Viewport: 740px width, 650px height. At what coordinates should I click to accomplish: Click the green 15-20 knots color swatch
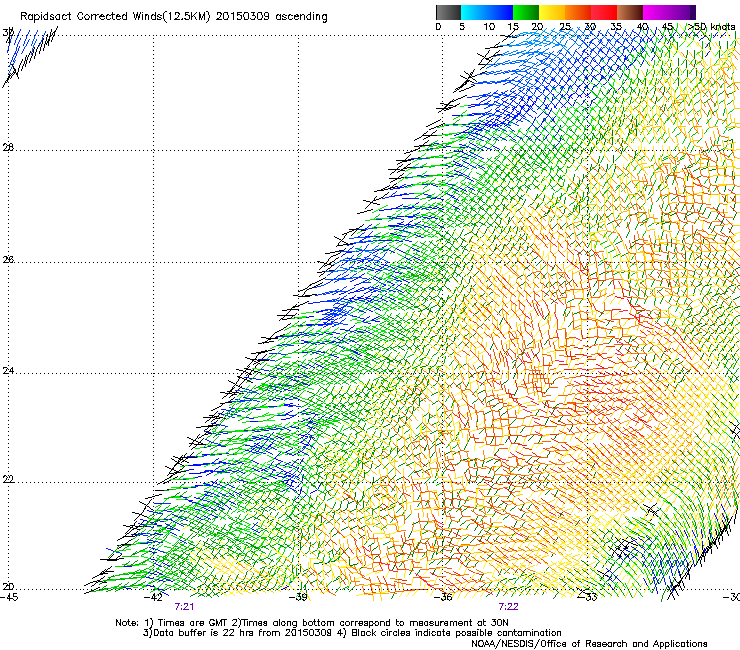526,12
